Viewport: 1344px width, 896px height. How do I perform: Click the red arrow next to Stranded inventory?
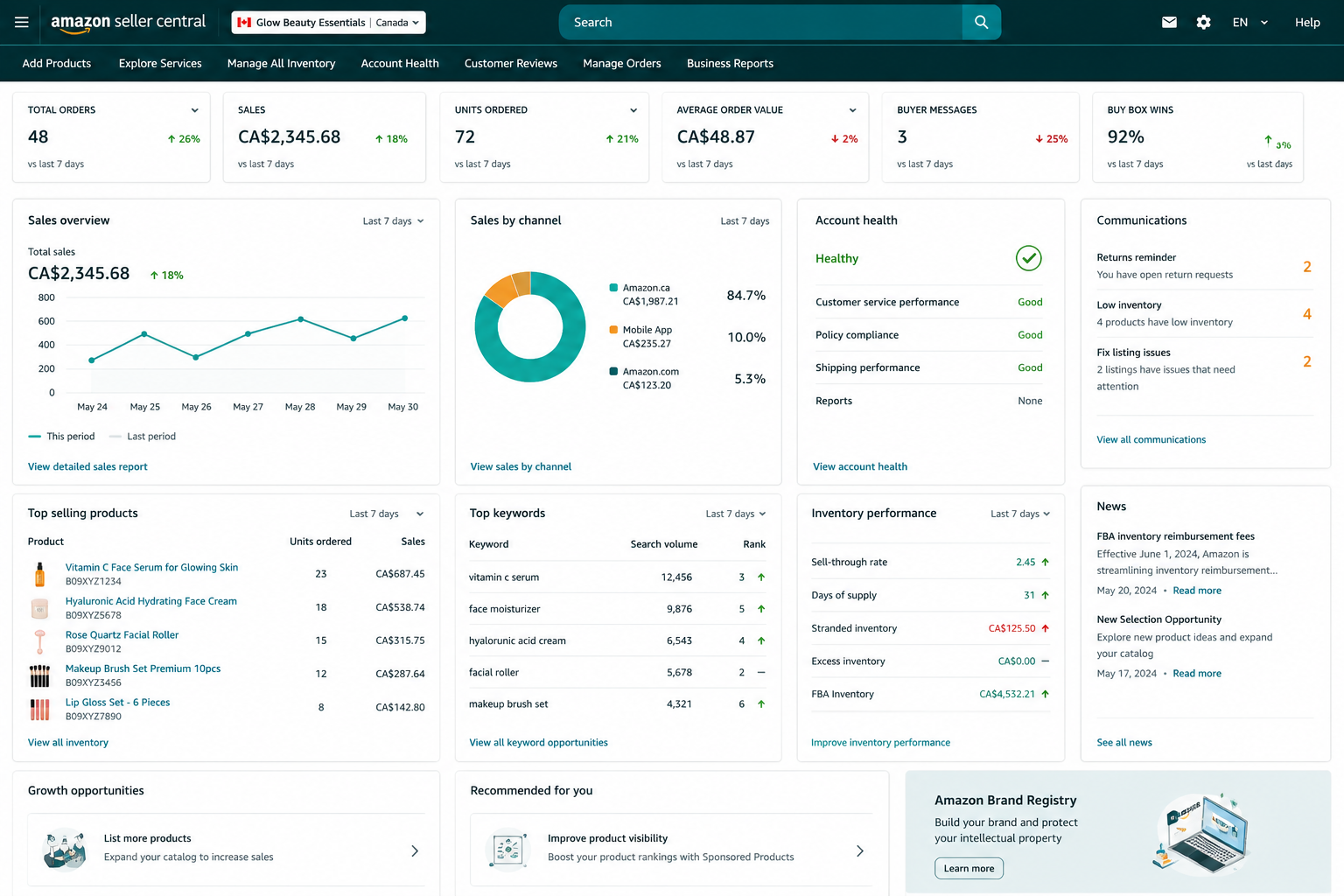[1045, 628]
